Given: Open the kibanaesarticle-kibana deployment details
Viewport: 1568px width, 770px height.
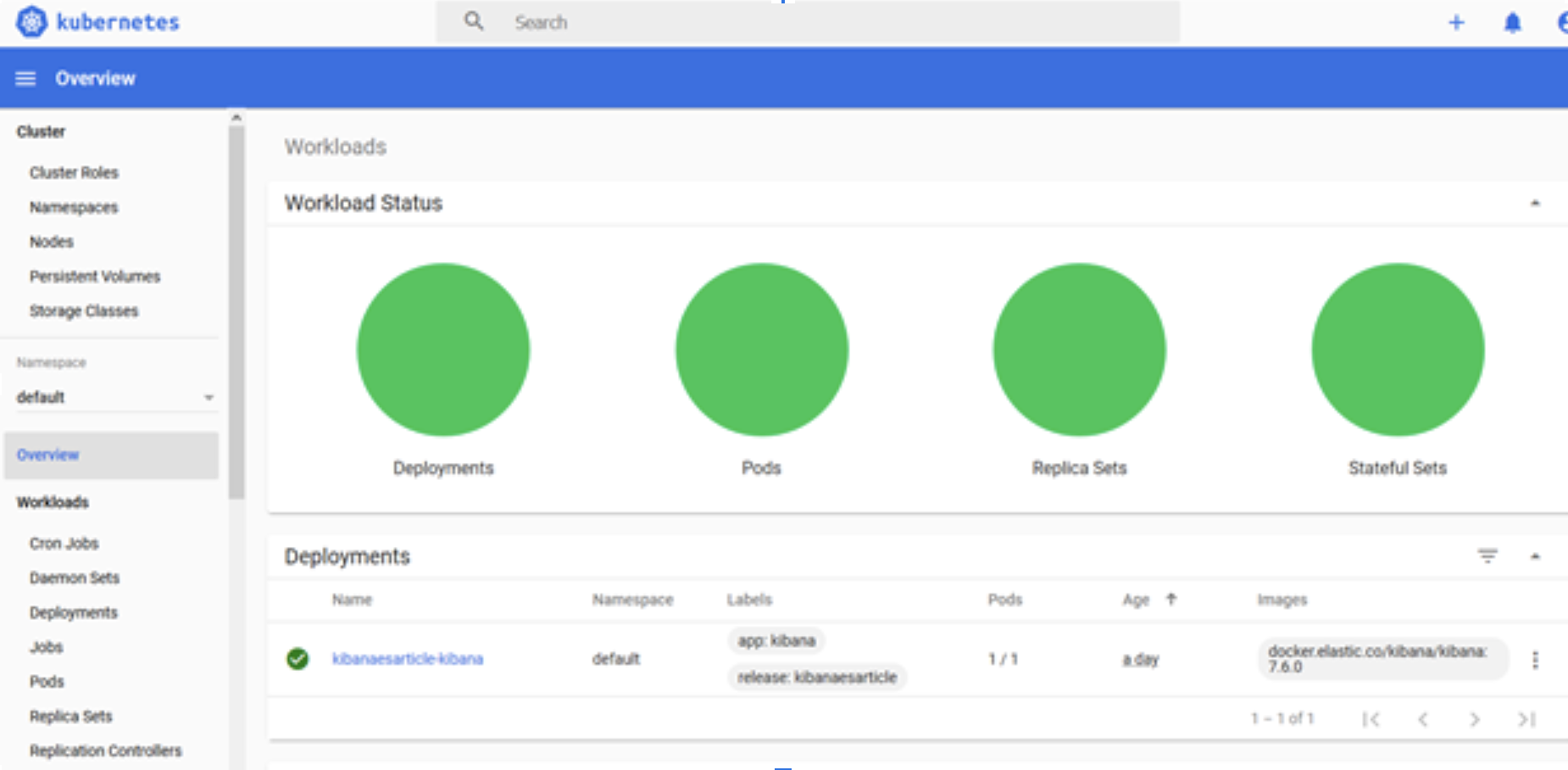Looking at the screenshot, I should click(409, 658).
